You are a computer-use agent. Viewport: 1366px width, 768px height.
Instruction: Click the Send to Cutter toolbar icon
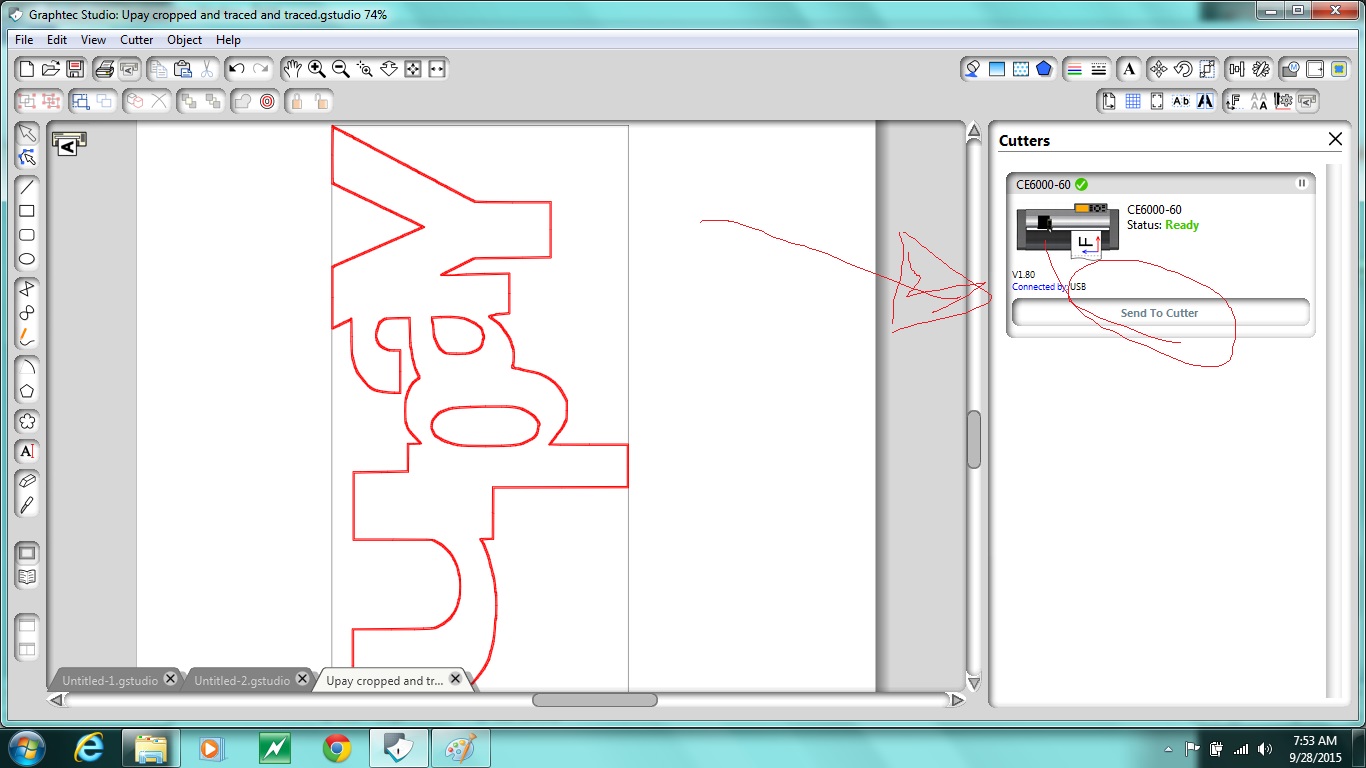click(x=1308, y=101)
